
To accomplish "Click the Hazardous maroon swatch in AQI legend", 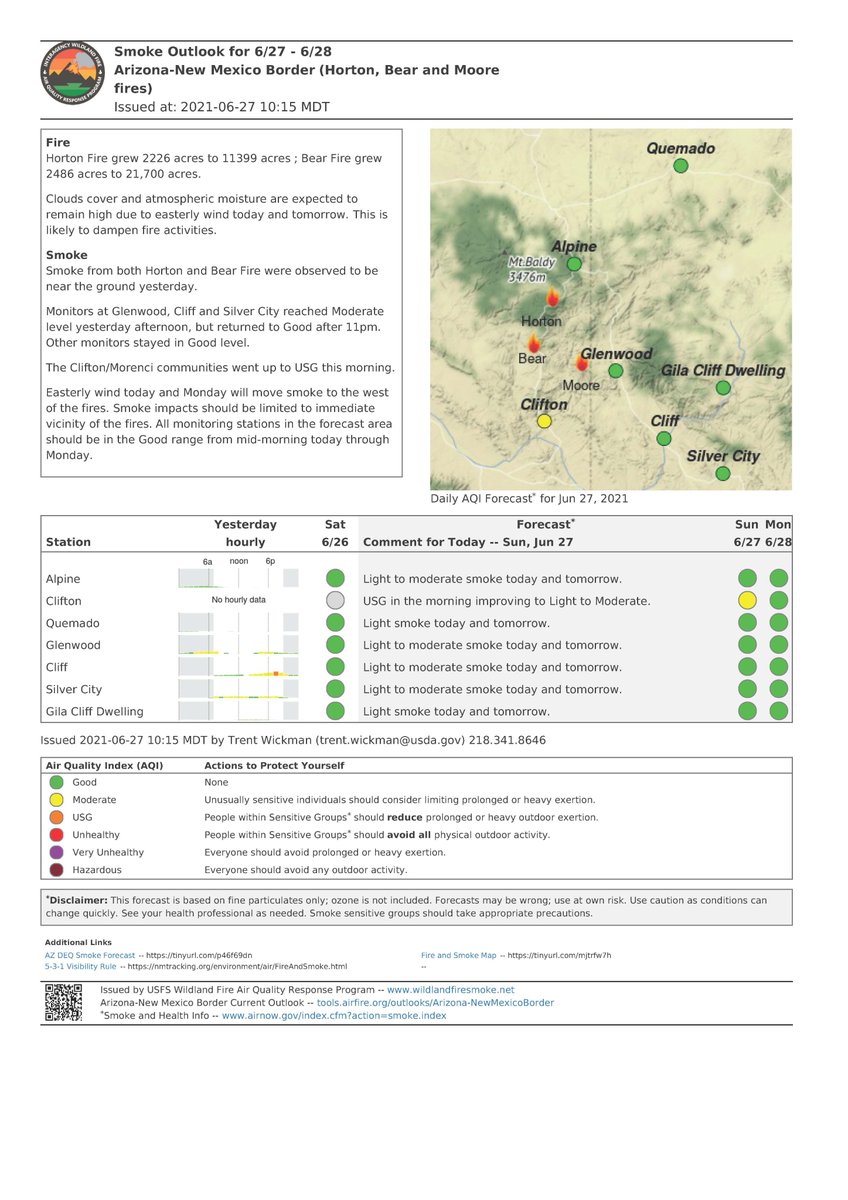I will click(x=56, y=870).
